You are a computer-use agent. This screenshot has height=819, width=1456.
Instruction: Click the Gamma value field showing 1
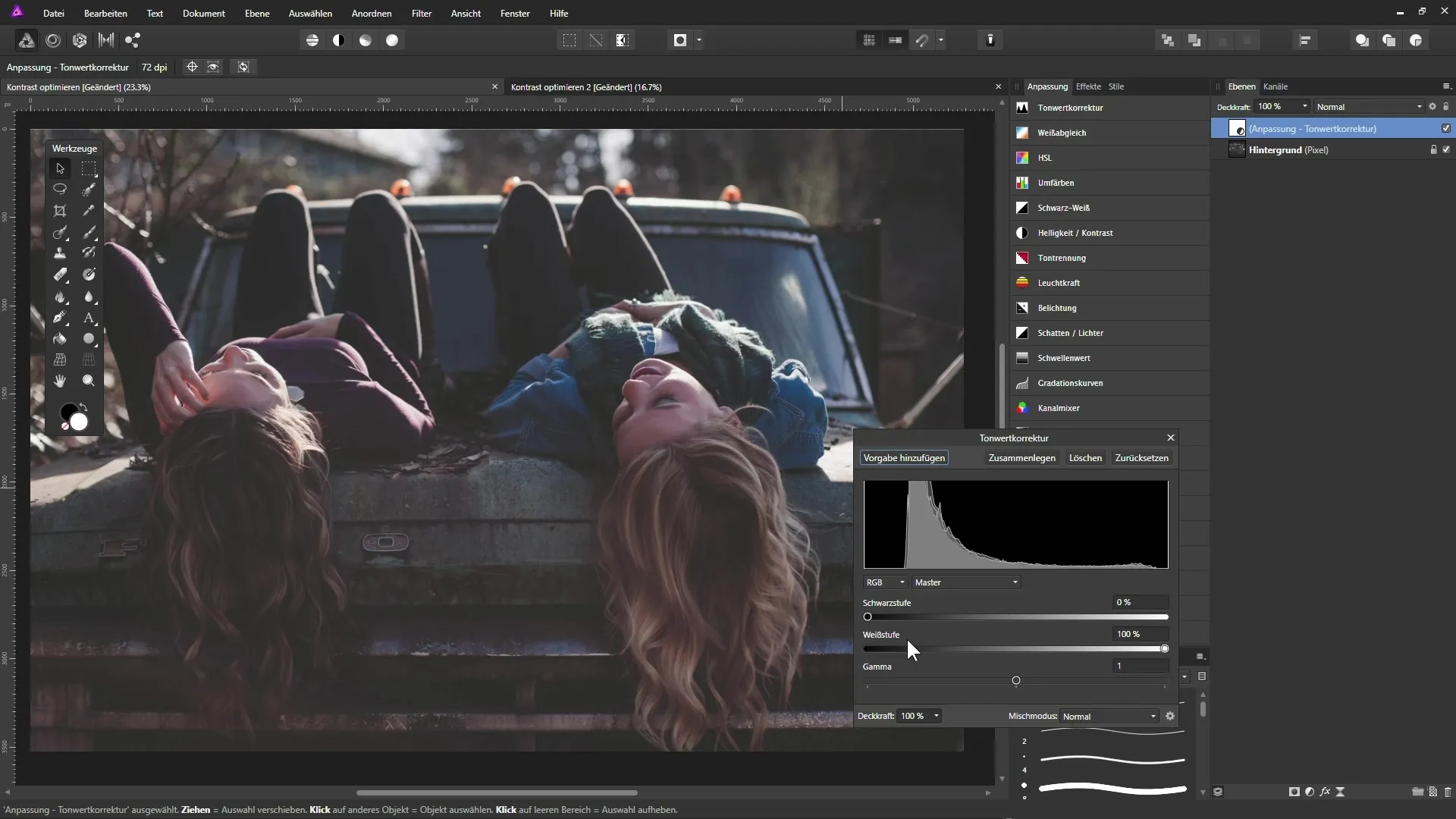click(x=1141, y=666)
